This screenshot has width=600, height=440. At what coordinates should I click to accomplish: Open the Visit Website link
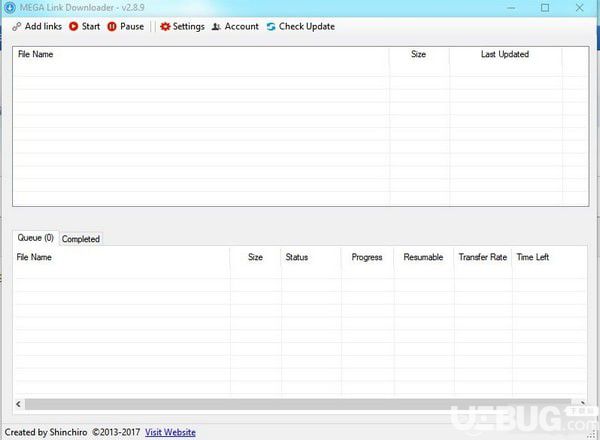[x=170, y=432]
